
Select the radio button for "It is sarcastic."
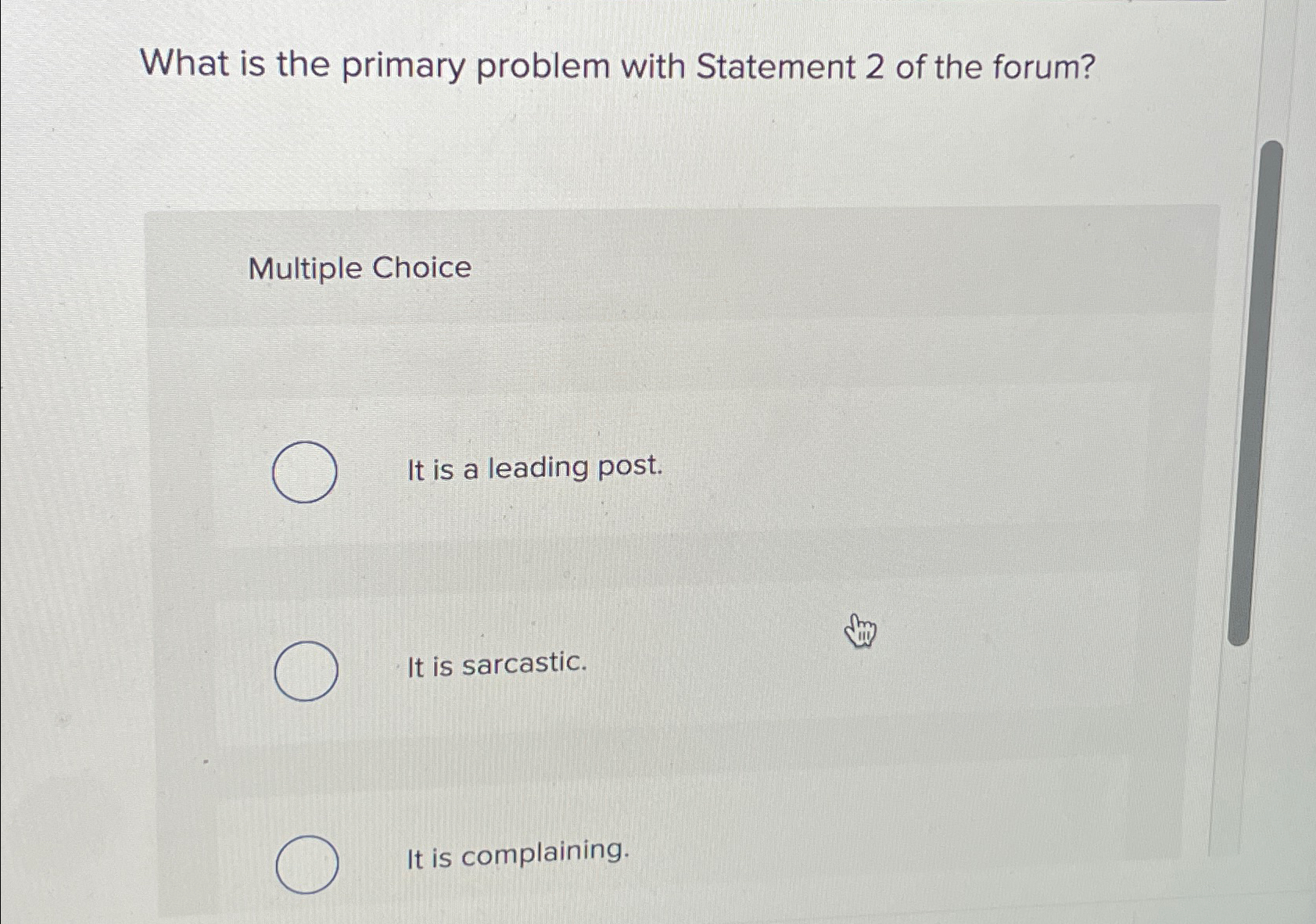[306, 670]
